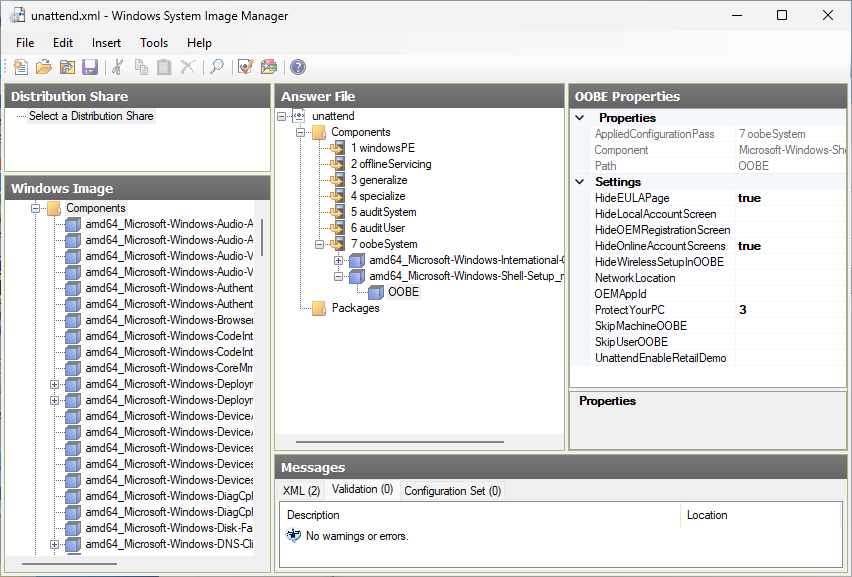
Task: Click the 5 auditSystem pass folder icon
Action: 337,212
